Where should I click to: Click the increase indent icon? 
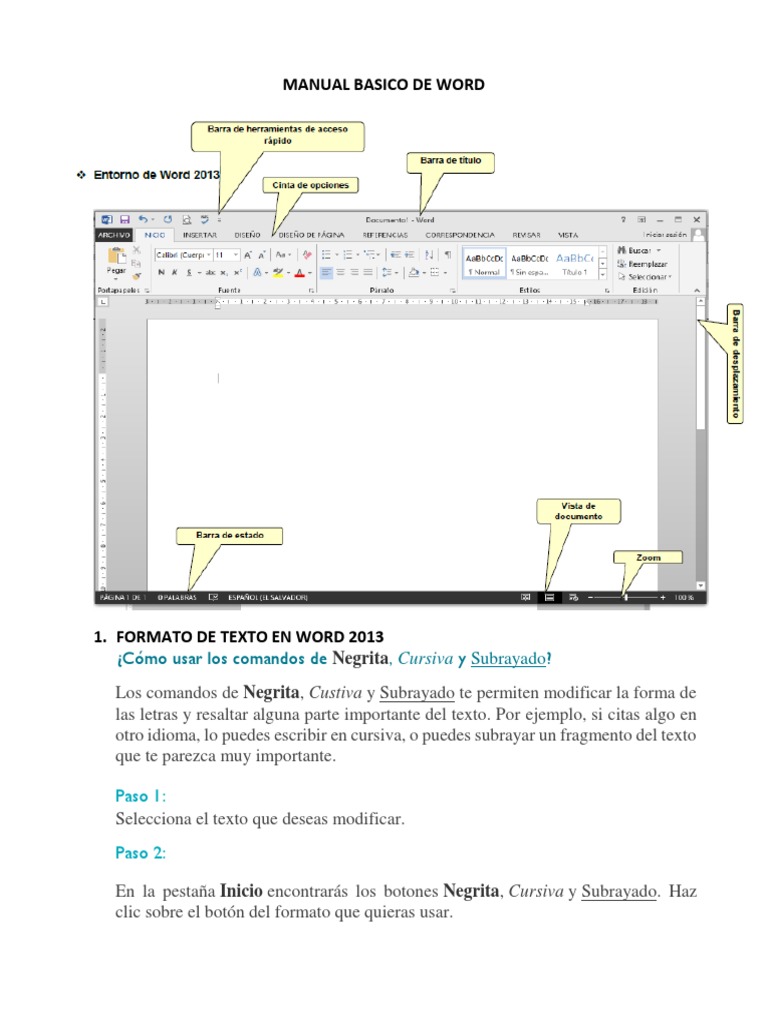409,255
